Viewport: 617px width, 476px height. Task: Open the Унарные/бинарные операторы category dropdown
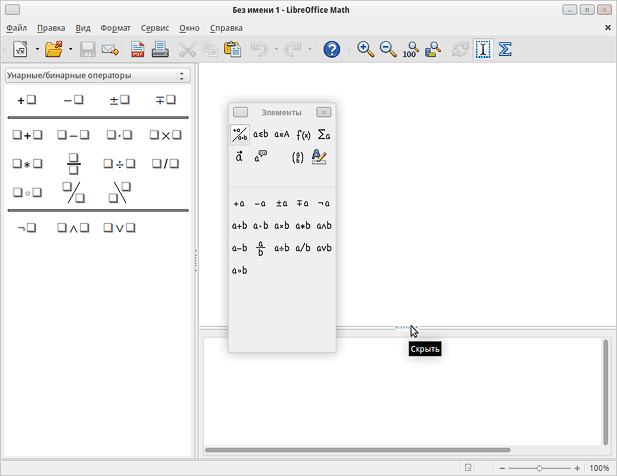coord(98,75)
